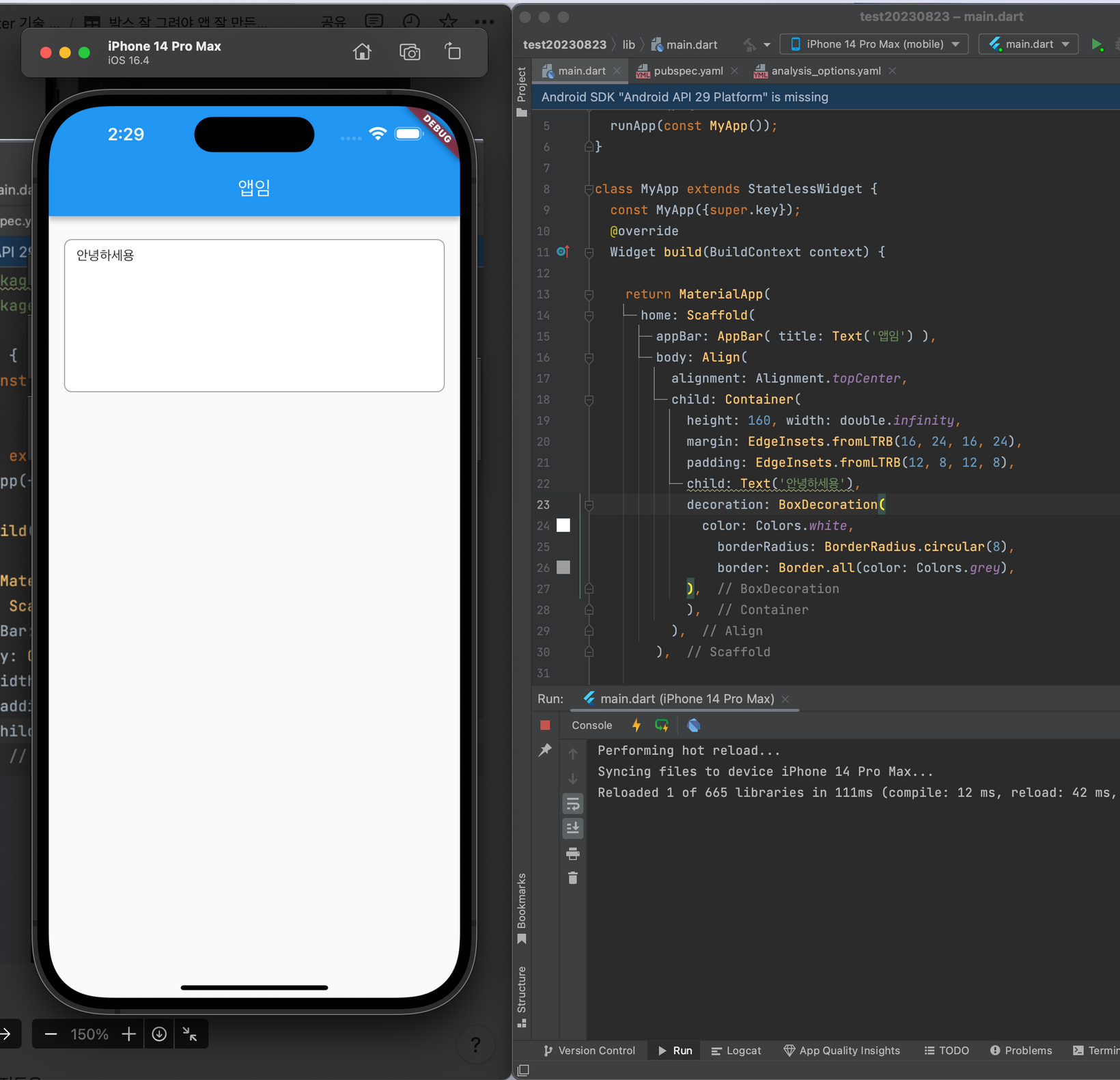Click the override gutter icon on line 11
Image resolution: width=1120 pixels, height=1080 pixels.
[x=563, y=251]
